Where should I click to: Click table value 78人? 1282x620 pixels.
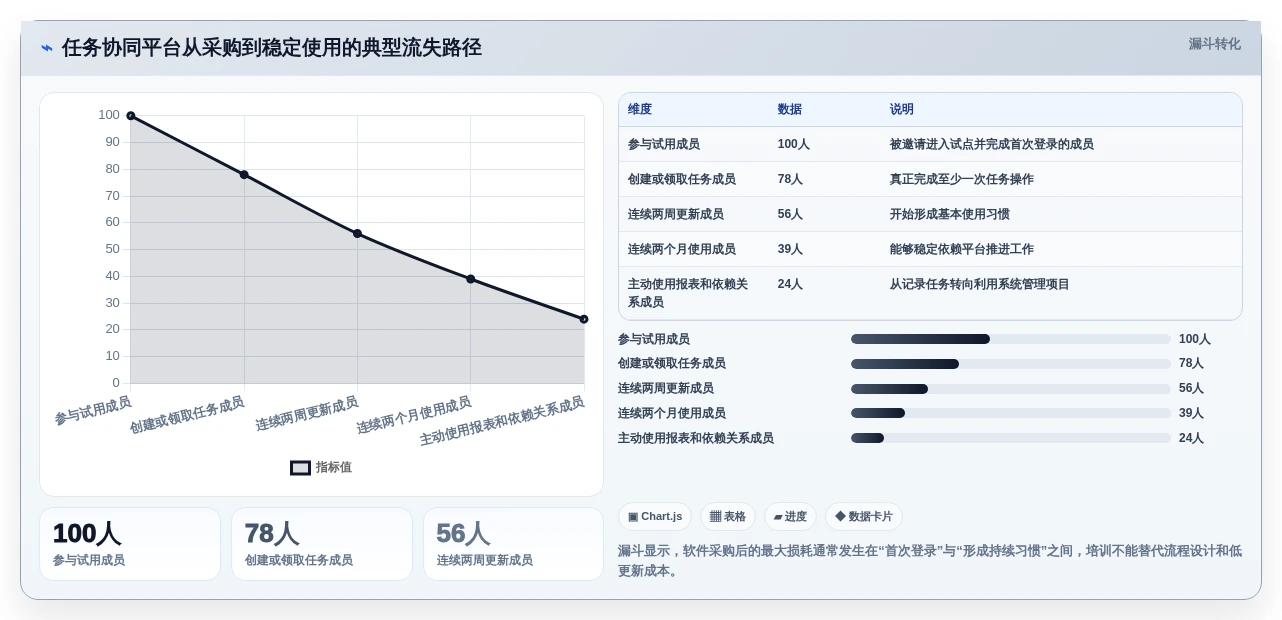coord(790,179)
